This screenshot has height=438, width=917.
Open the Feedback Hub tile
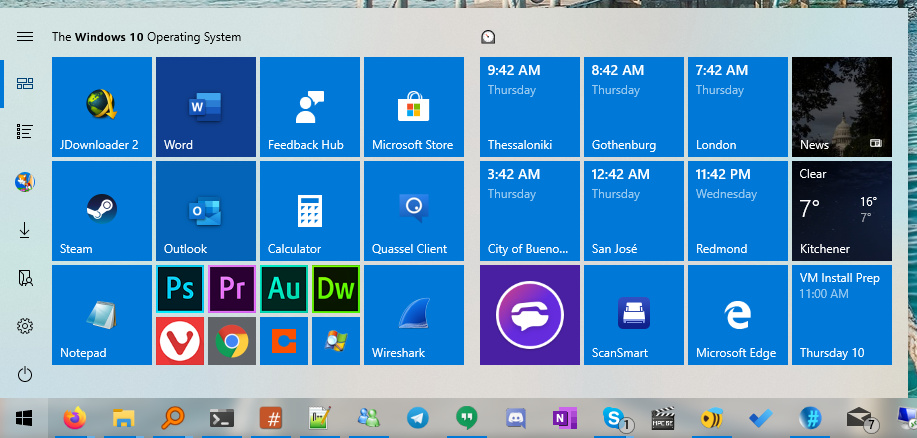pos(310,106)
